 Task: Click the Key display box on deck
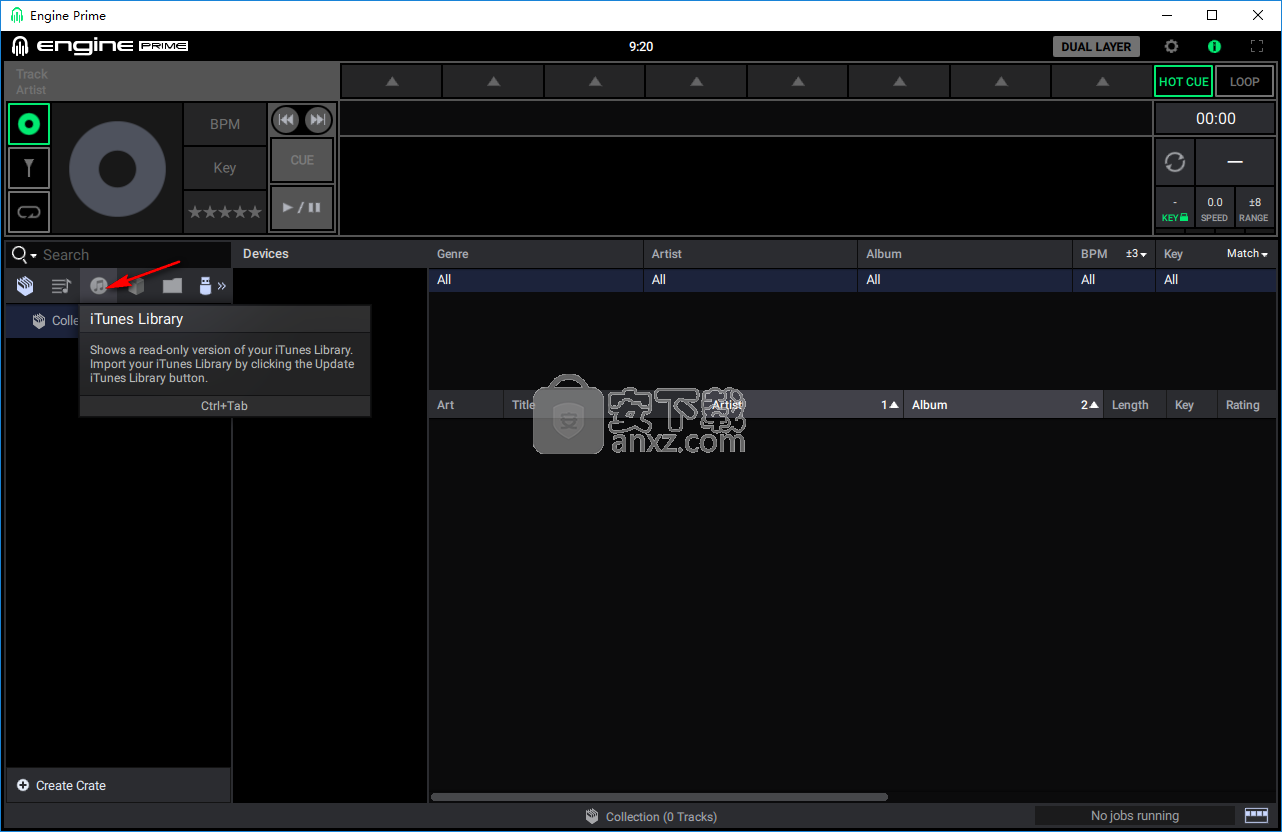coord(225,168)
